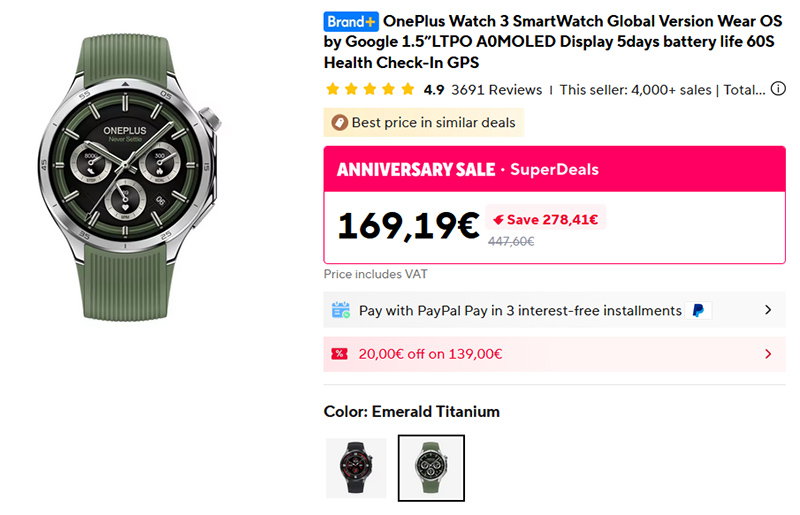Click the 4.9 rating score
The height and width of the screenshot is (515, 800).
tap(434, 89)
